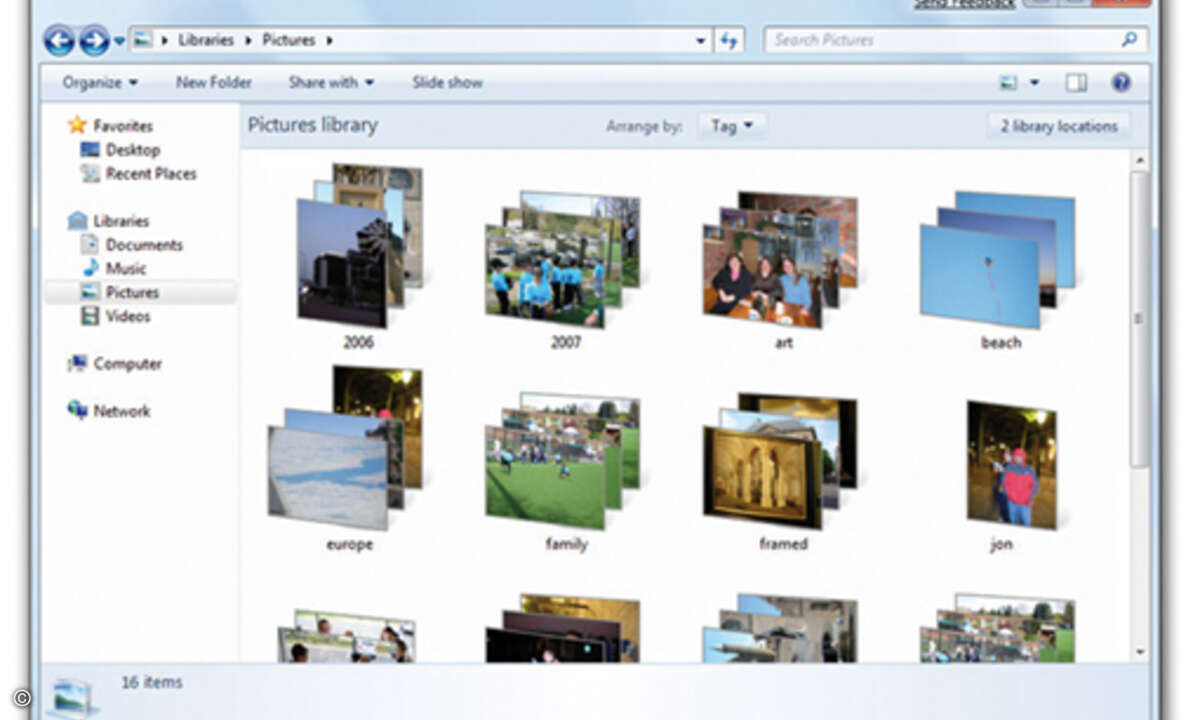This screenshot has height=720, width=1200.
Task: Start the Slide show
Action: 447,82
